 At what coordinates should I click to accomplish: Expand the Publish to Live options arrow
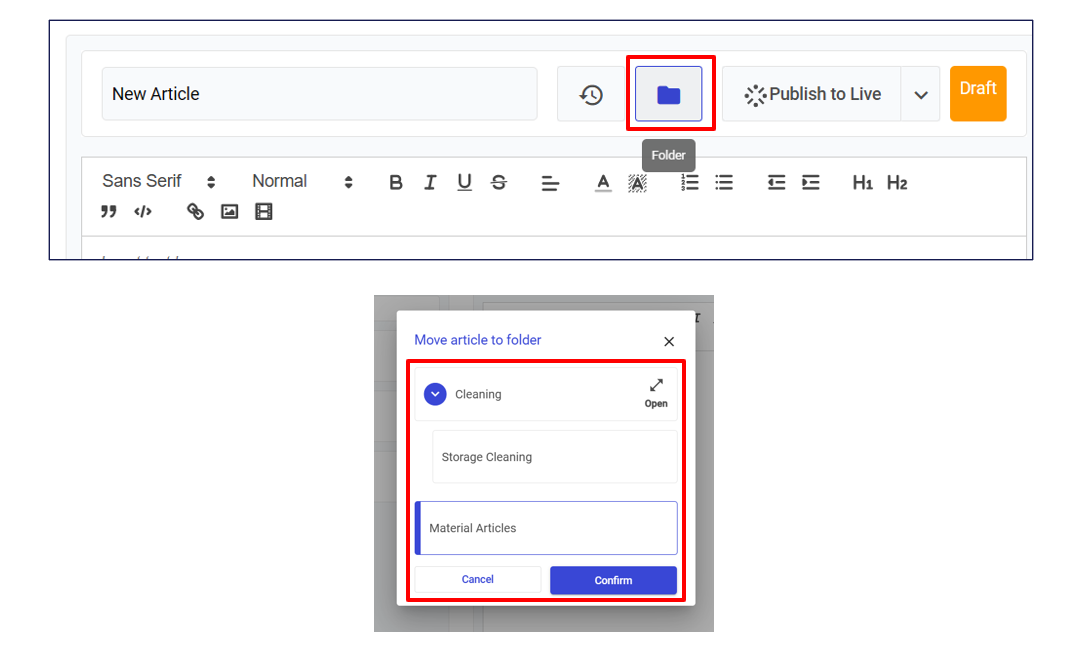click(921, 95)
